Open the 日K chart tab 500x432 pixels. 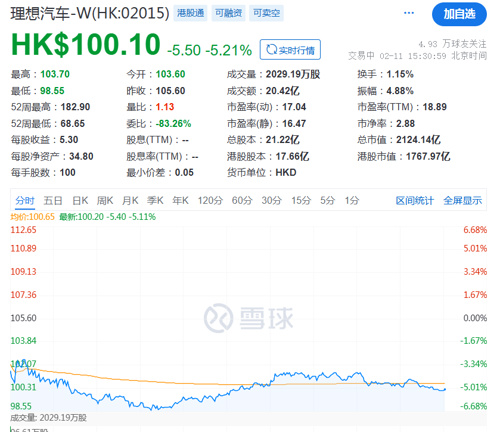pyautogui.click(x=80, y=201)
